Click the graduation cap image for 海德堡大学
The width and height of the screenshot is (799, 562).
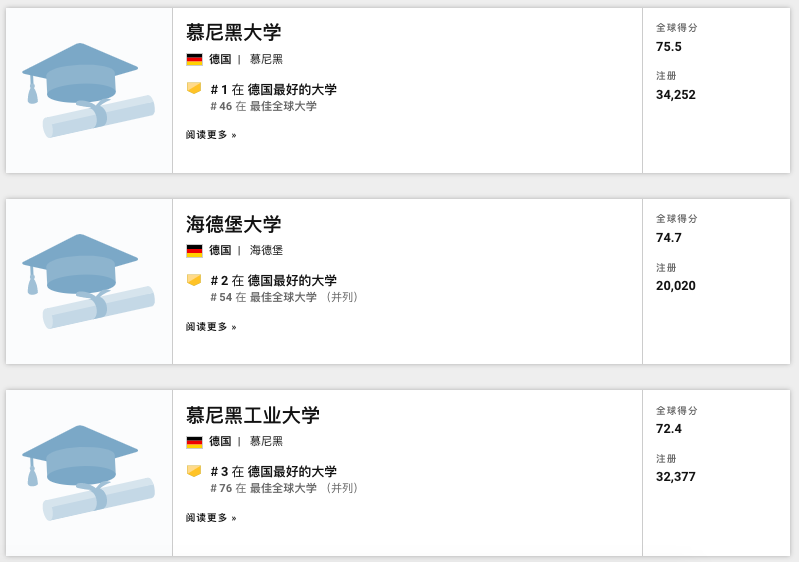pos(88,281)
